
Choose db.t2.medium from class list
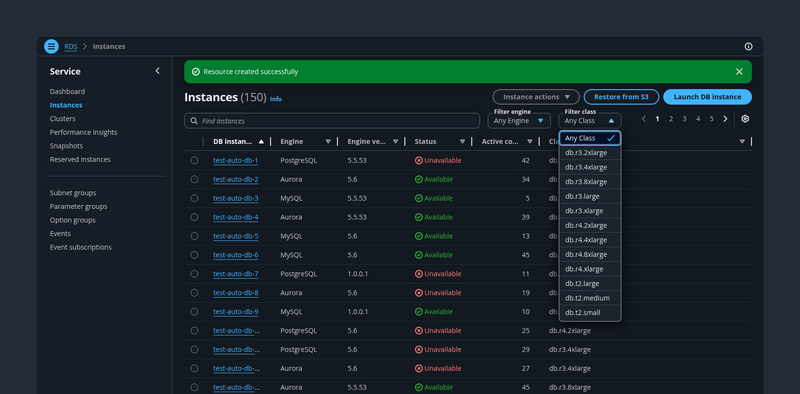pos(590,298)
